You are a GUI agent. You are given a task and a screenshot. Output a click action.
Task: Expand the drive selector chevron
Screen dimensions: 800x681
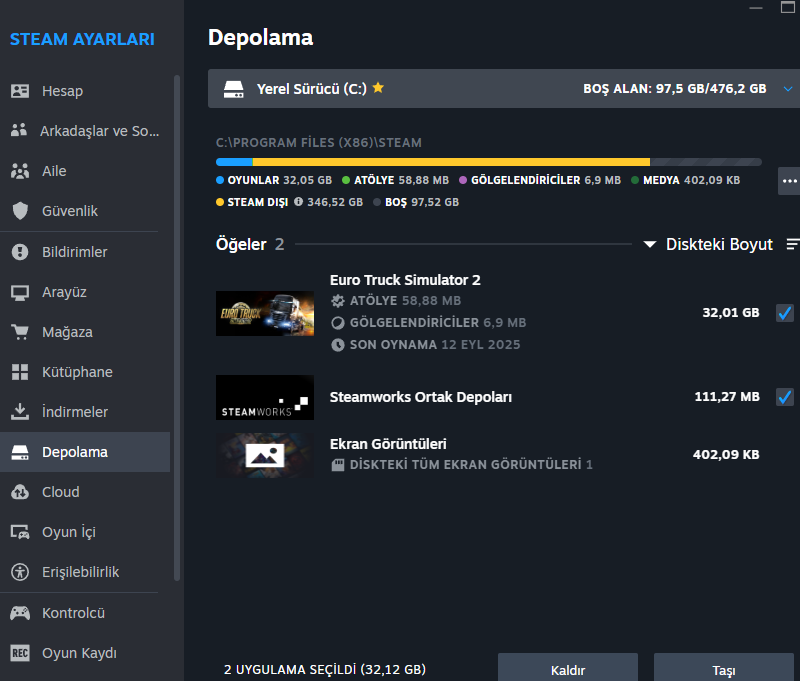click(x=788, y=89)
